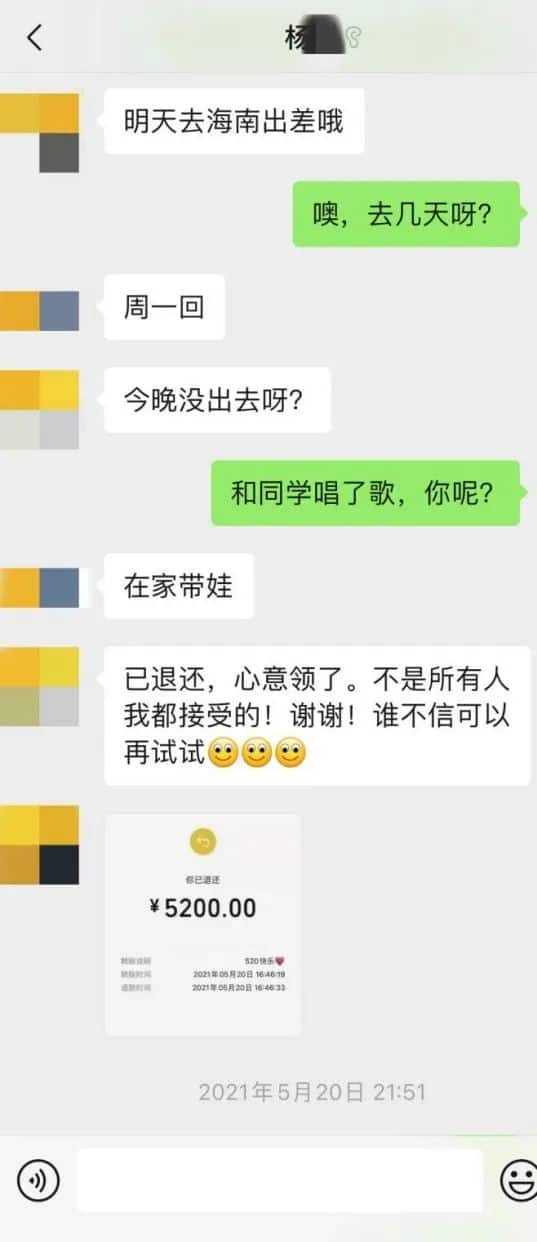This screenshot has height=1242, width=537.
Task: Tap avatar next to 在家带娃 message
Action: (40, 587)
